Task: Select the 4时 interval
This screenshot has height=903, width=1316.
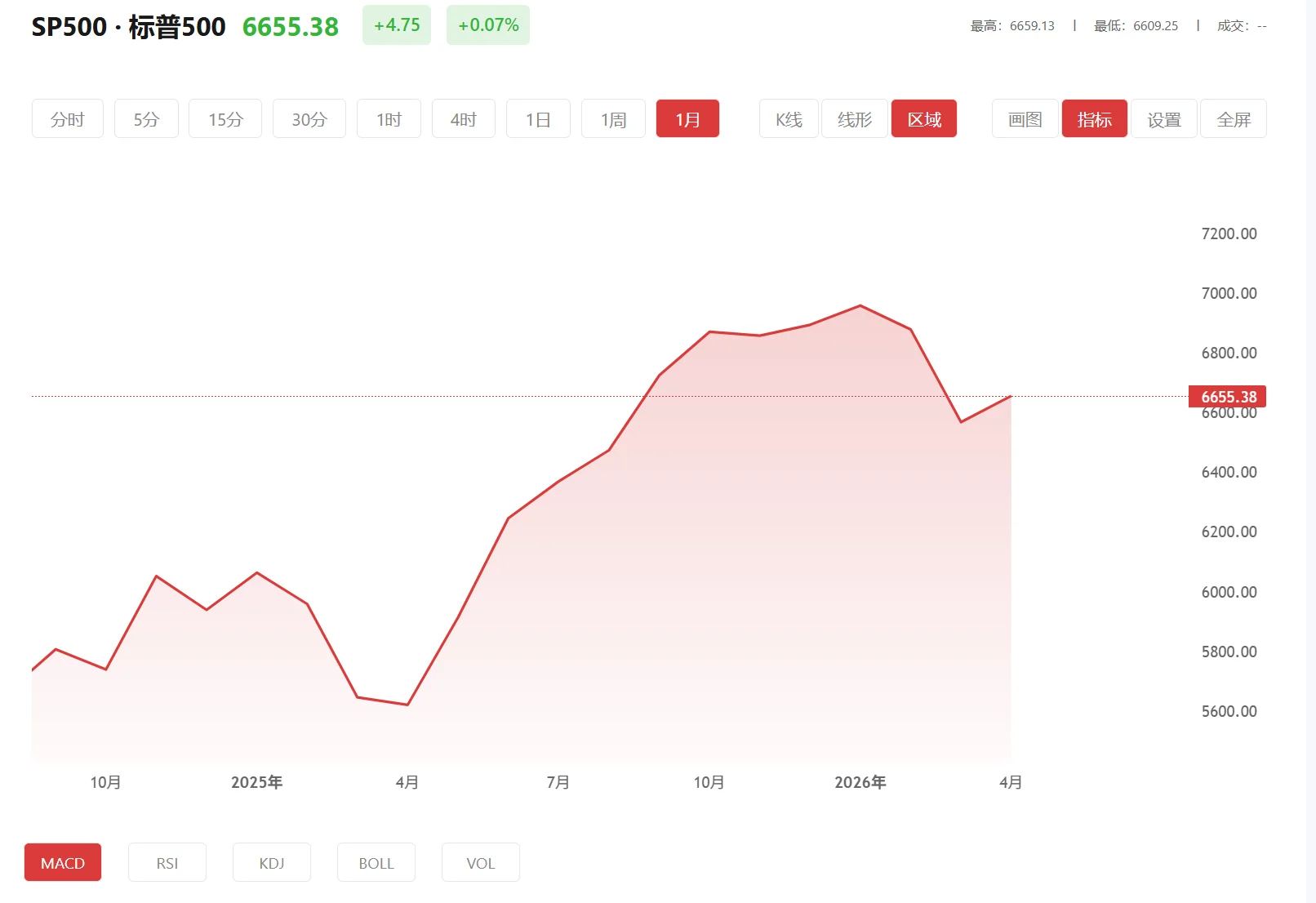Action: (x=463, y=118)
